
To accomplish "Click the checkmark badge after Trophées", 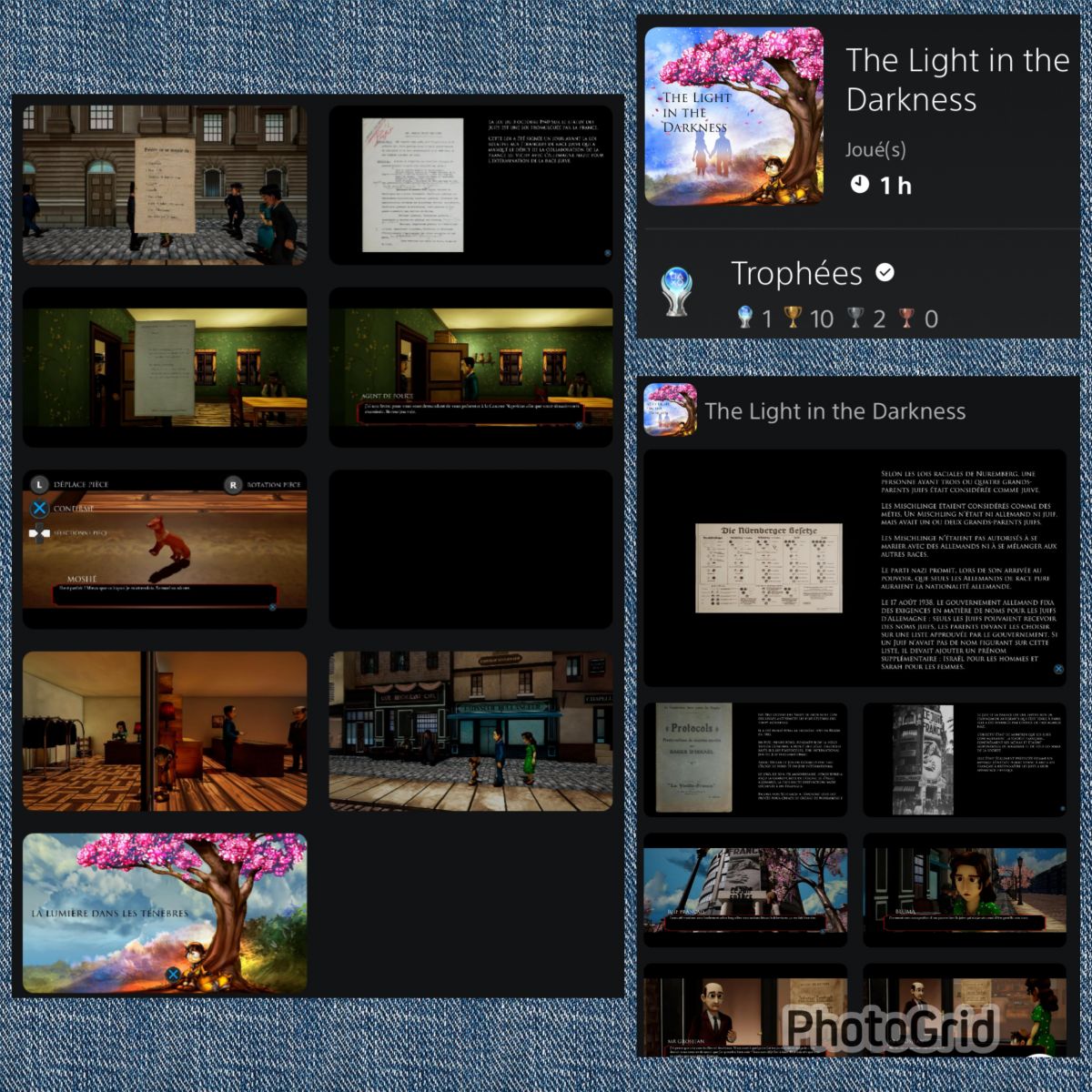I will pyautogui.click(x=885, y=272).
